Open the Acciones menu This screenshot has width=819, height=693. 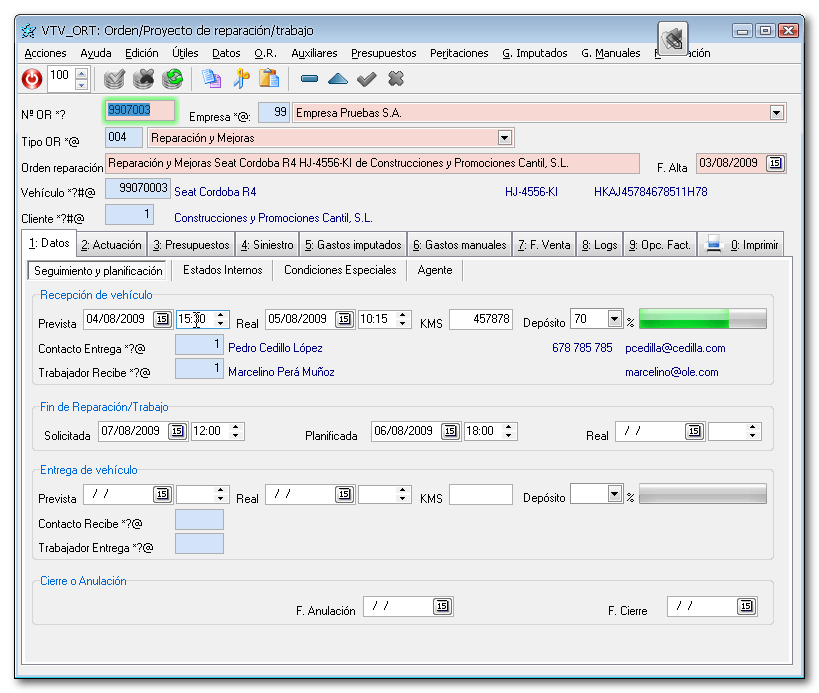click(45, 53)
